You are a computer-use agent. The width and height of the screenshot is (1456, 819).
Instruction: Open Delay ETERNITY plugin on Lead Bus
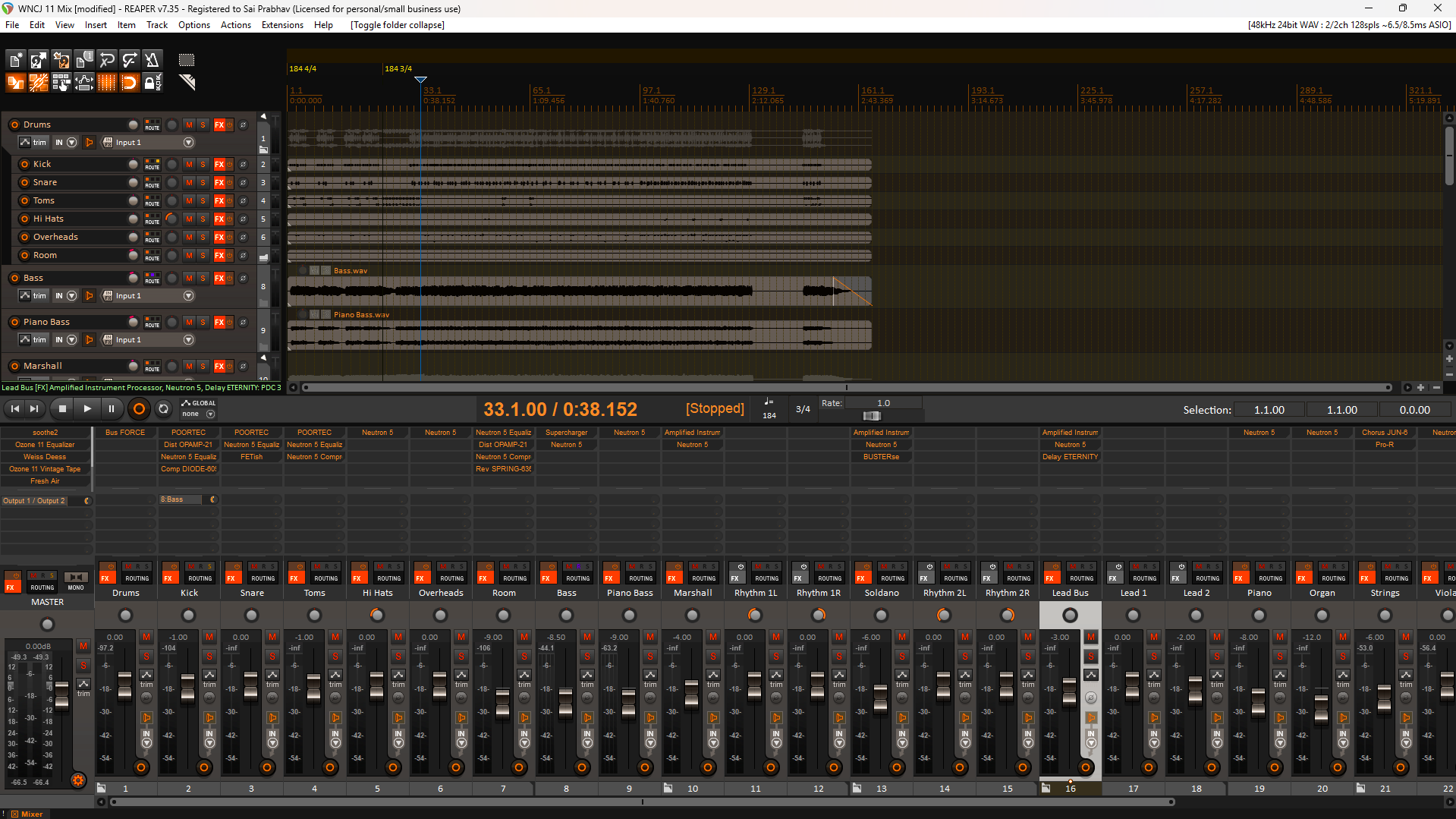[x=1070, y=457]
